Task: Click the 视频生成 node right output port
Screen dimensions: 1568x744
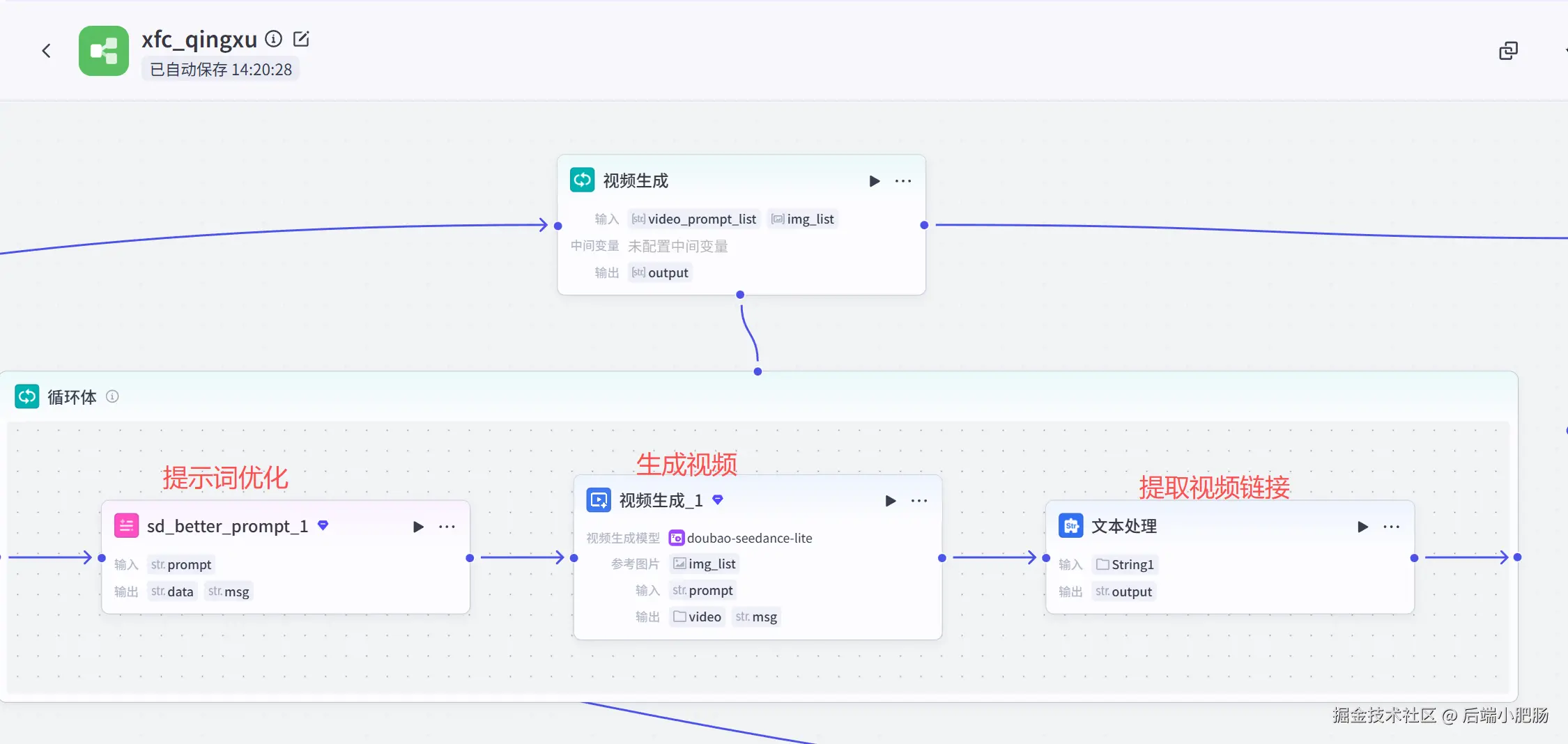Action: 924,225
